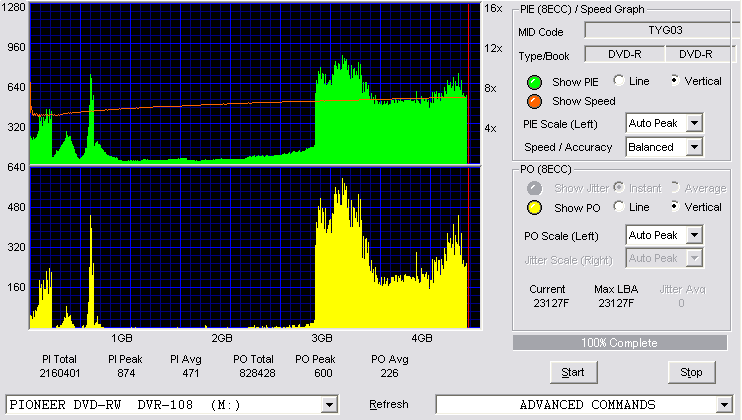Click the first DVD-R Type field

(625, 54)
